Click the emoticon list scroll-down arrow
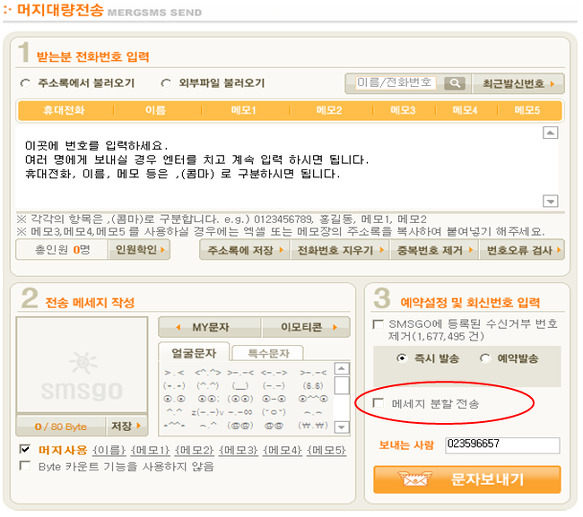Image resolution: width=583 pixels, height=517 pixels. (x=342, y=427)
